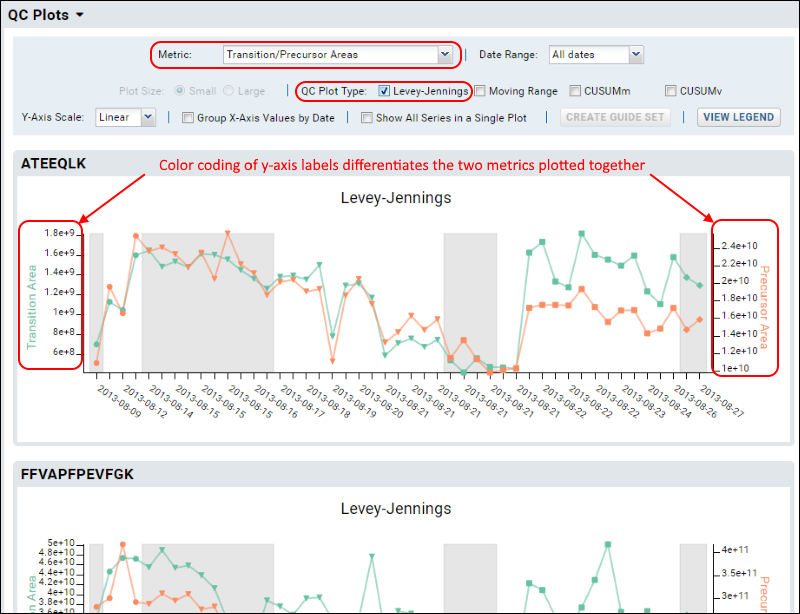
Task: Click the Metric field showing Transition/Precursor Areas
Action: coord(331,54)
